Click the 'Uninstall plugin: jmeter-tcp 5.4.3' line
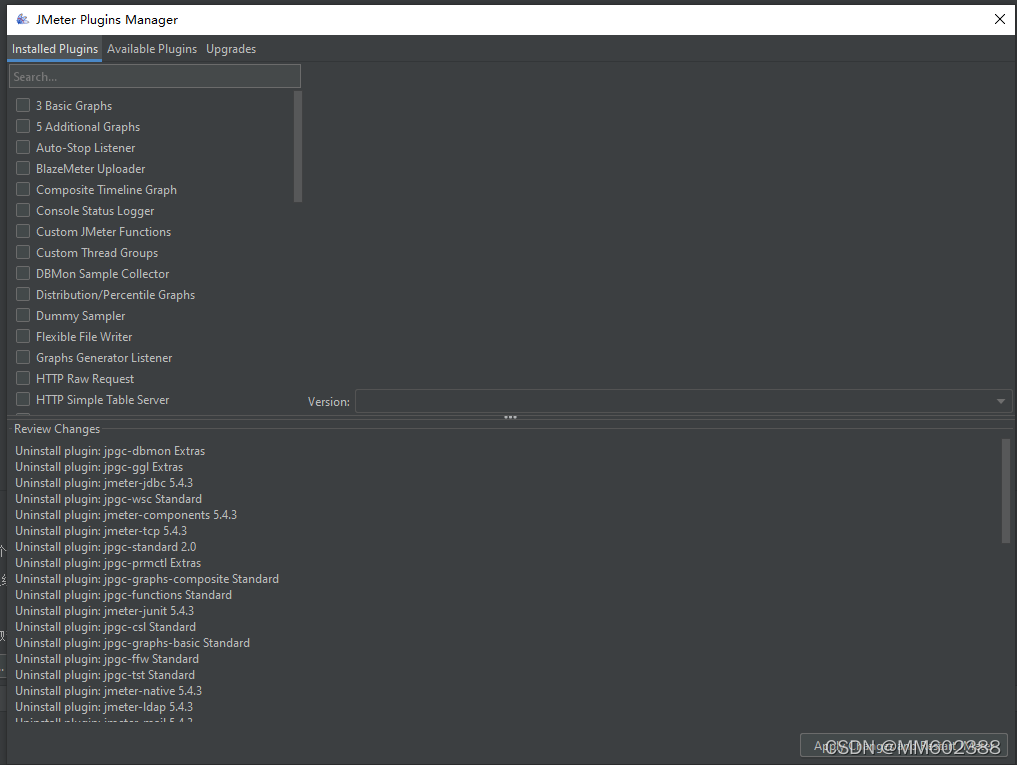The width and height of the screenshot is (1017, 765). 101,531
